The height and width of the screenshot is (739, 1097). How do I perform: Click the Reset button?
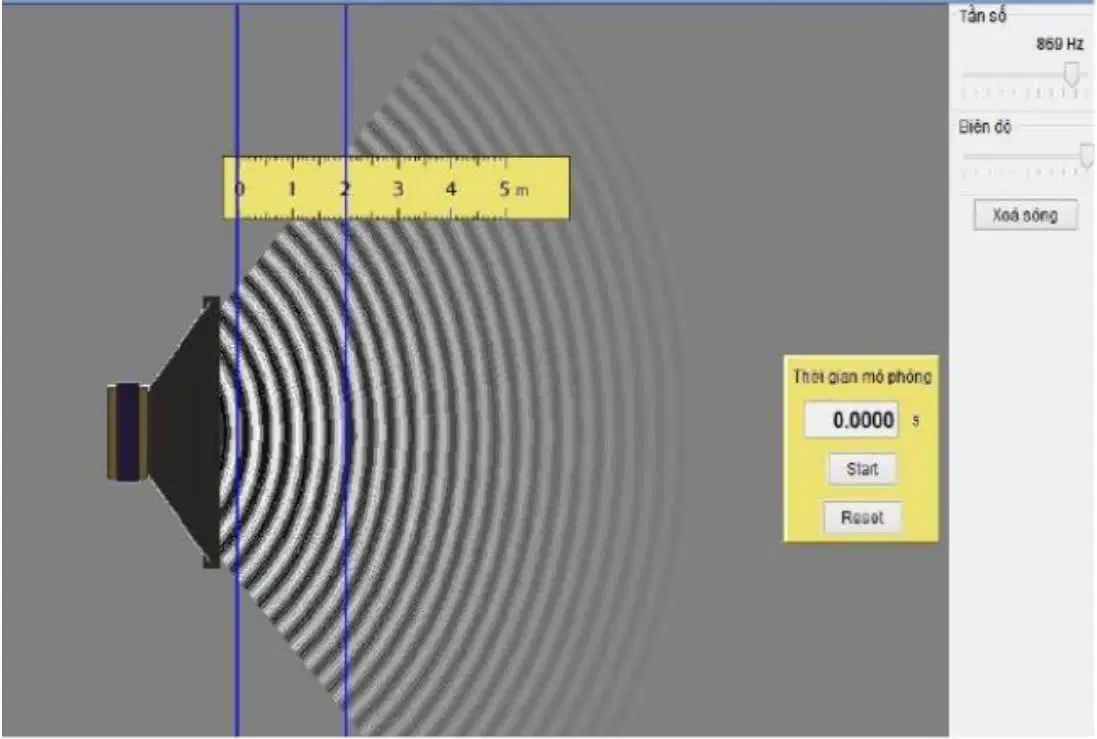click(x=862, y=518)
